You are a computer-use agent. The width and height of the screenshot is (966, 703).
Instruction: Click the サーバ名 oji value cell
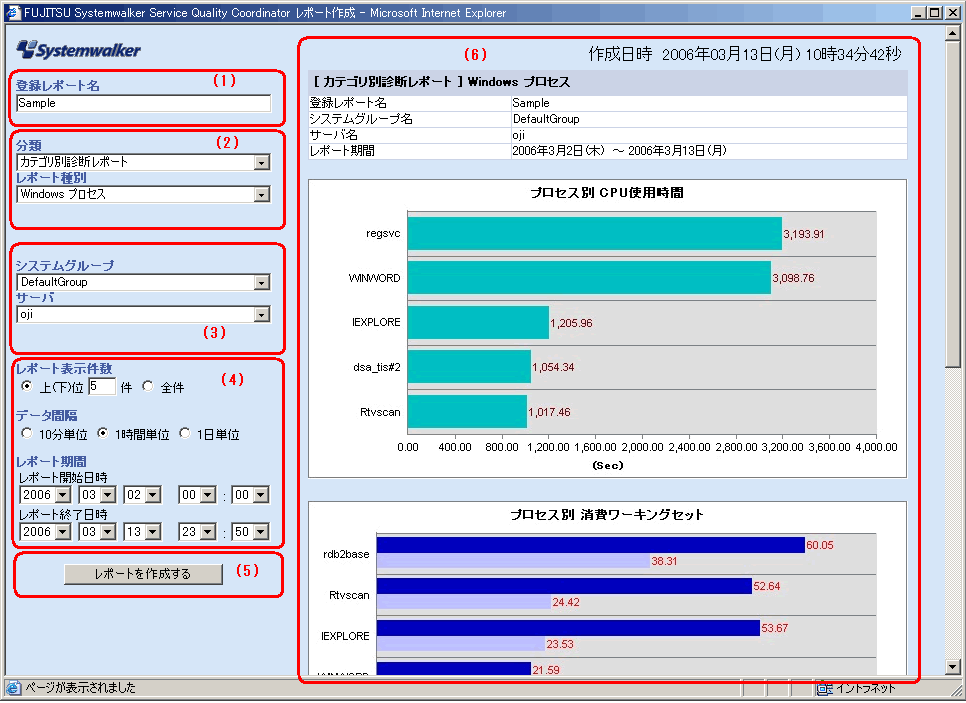pyautogui.click(x=709, y=136)
